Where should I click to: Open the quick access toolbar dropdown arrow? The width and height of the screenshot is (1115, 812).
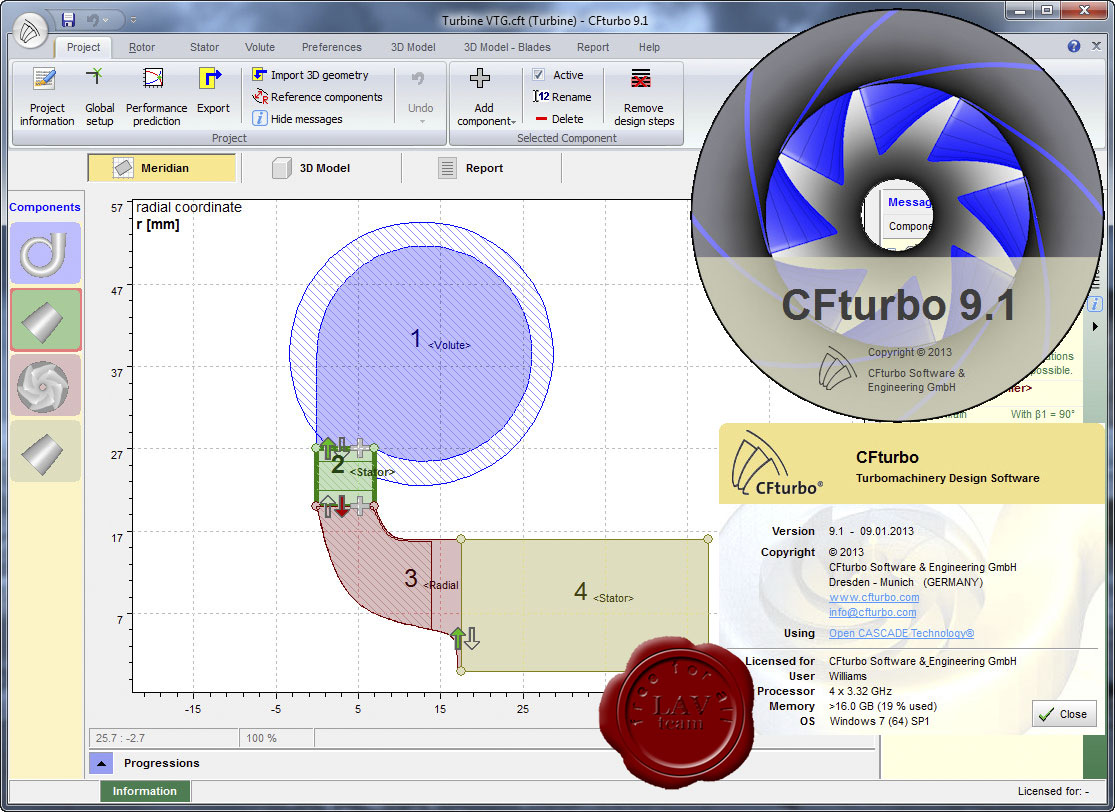(133, 20)
